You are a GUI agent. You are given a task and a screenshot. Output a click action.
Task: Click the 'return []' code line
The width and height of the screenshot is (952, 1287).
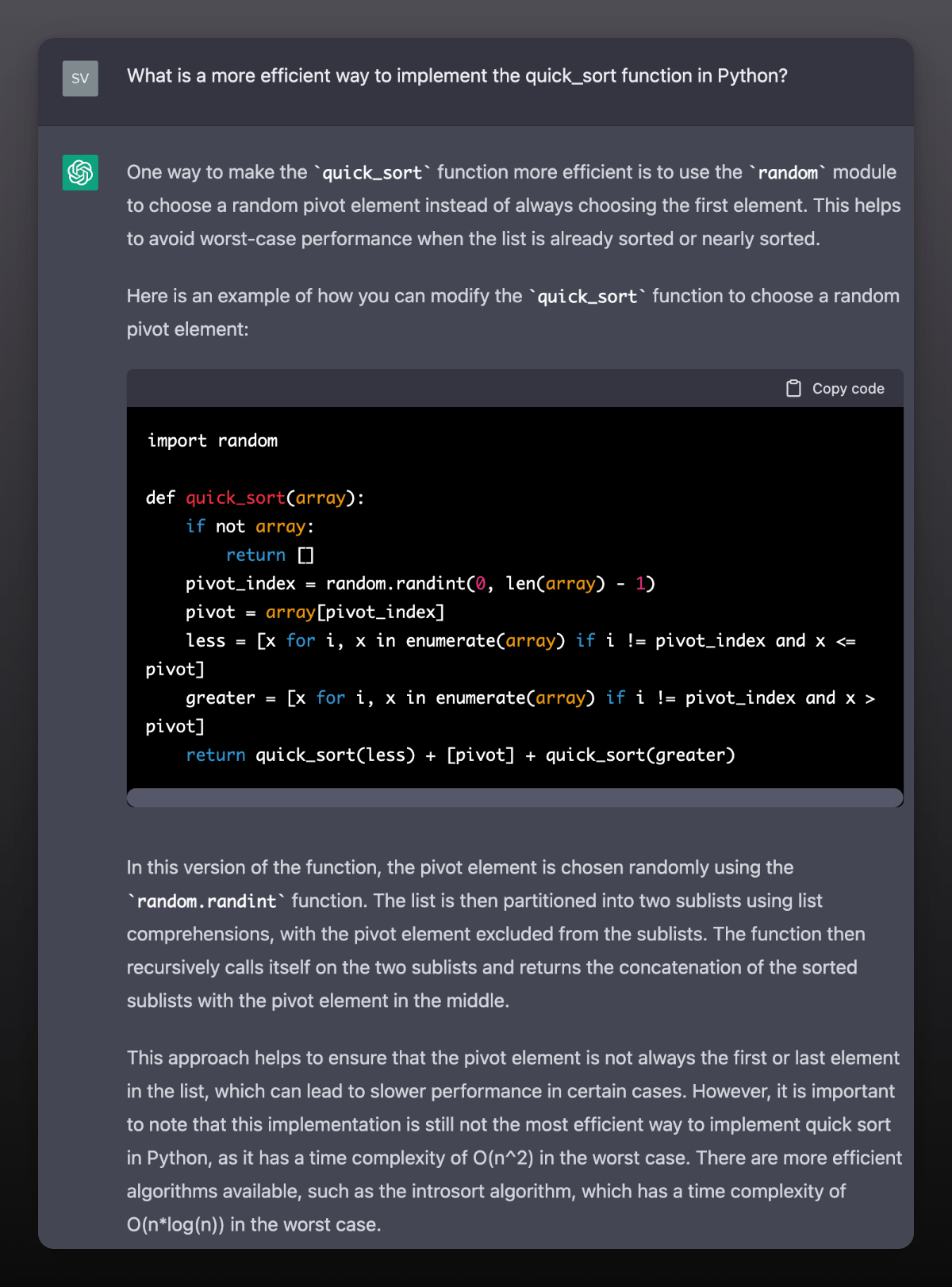(270, 555)
